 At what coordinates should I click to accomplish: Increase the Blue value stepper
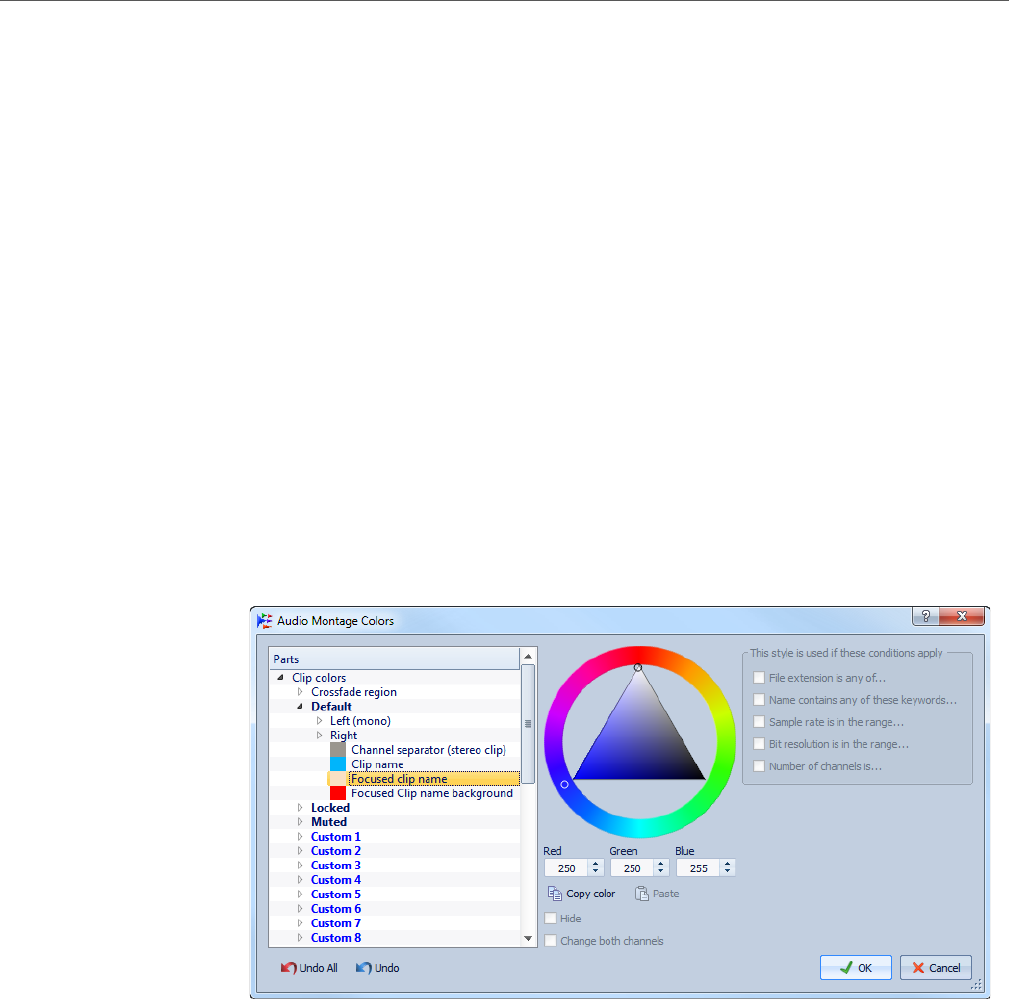coord(727,864)
